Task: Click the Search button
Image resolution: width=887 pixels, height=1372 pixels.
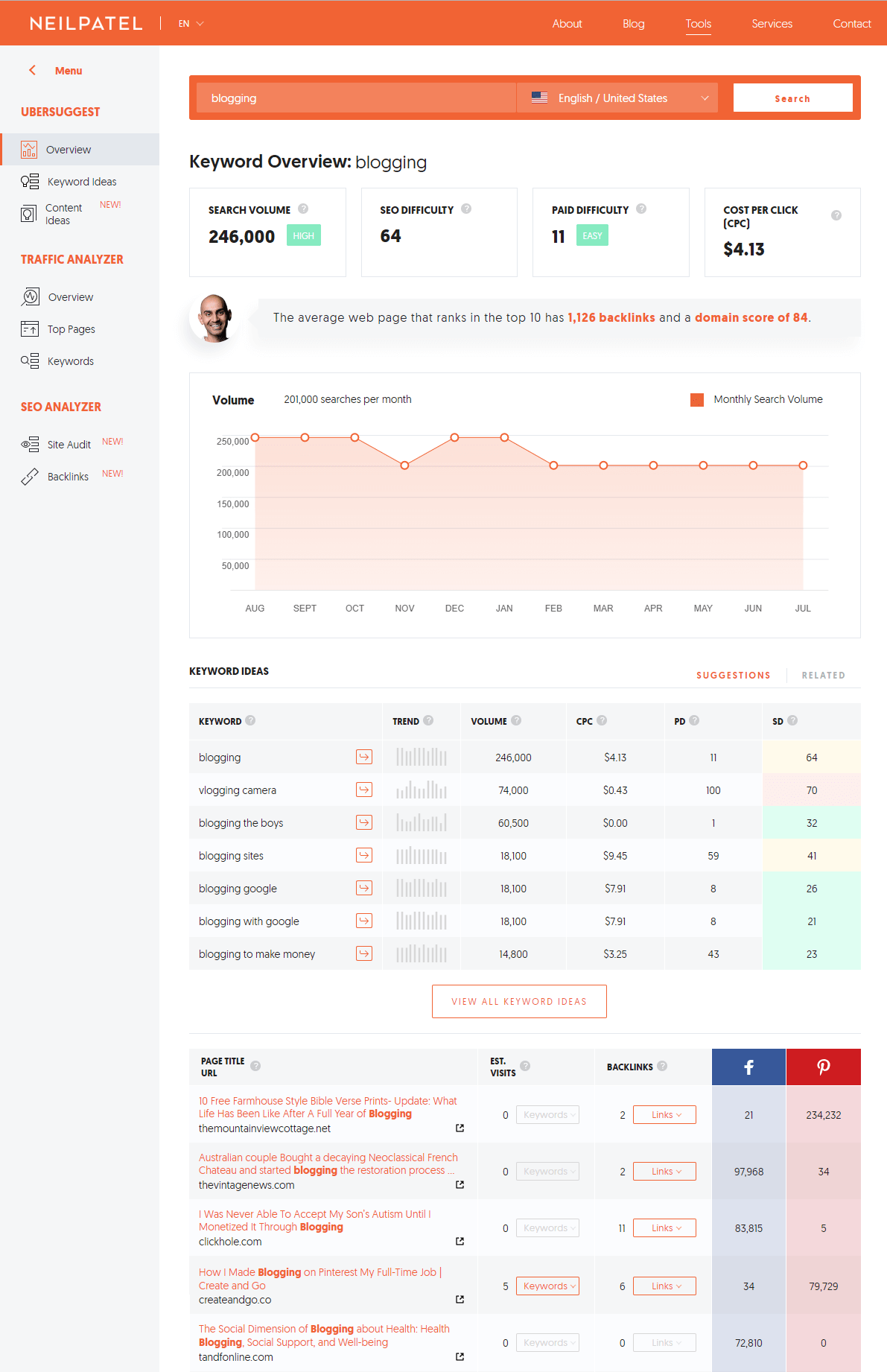Action: coord(792,98)
